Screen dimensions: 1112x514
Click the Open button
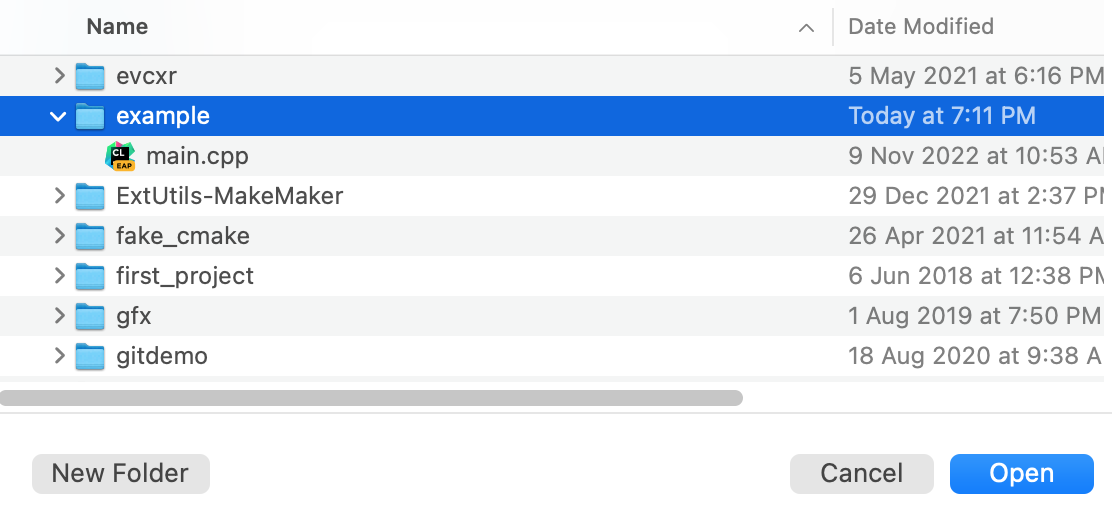[1021, 473]
